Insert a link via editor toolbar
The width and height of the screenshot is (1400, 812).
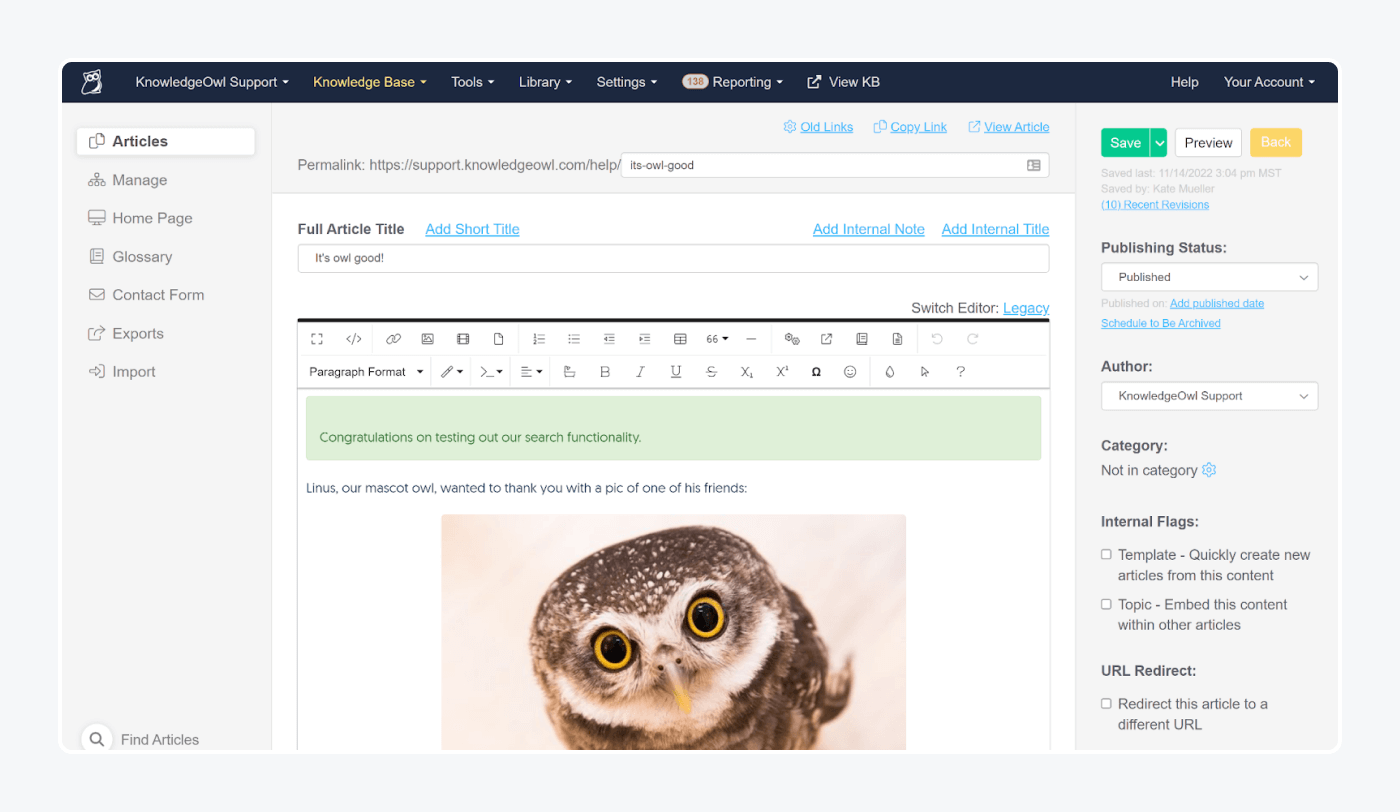[x=393, y=339]
